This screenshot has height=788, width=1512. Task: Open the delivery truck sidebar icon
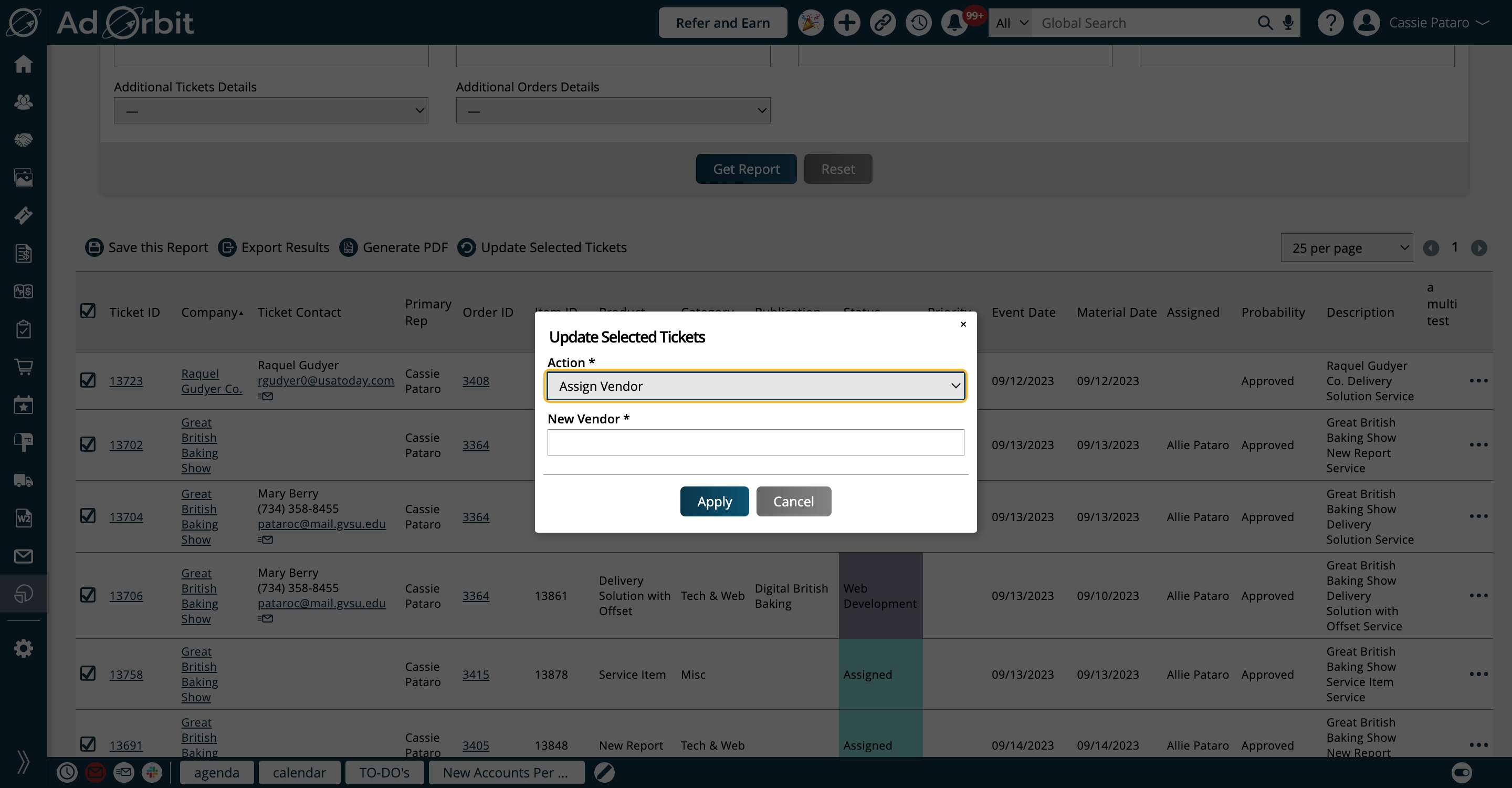(24, 481)
